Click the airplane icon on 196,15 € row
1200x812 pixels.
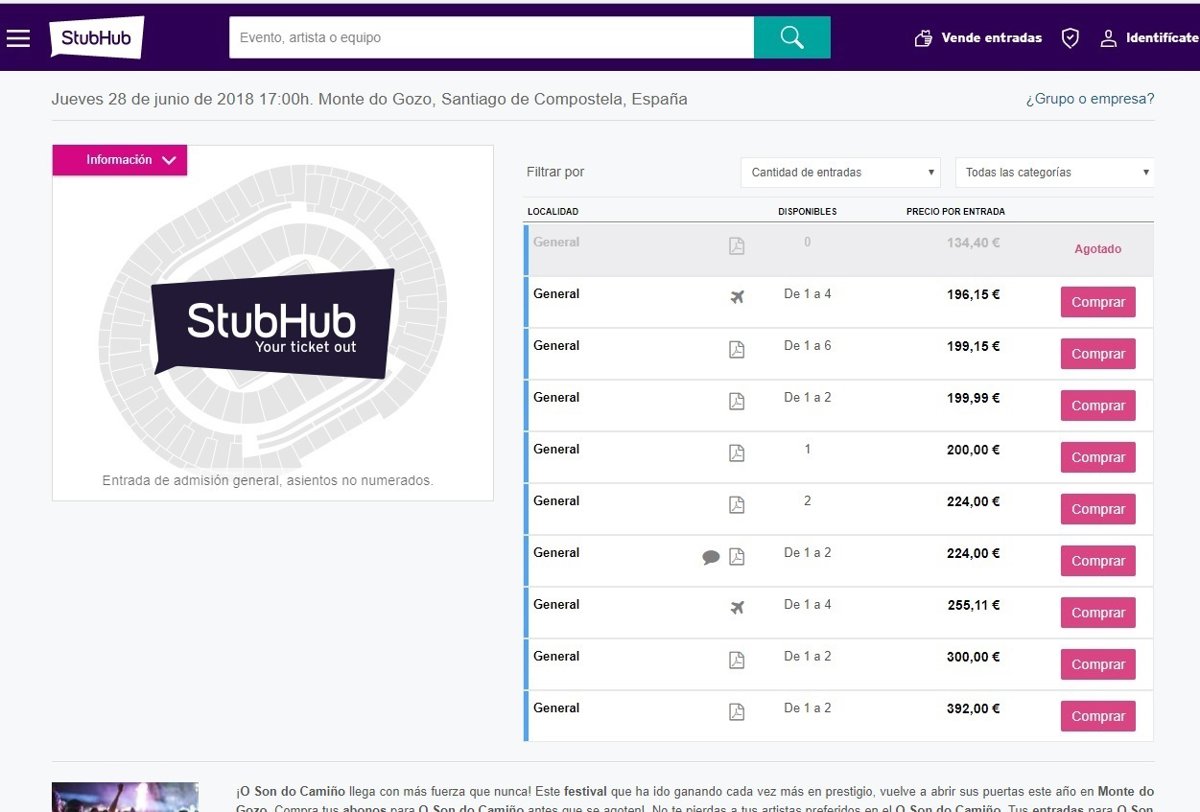tap(737, 297)
